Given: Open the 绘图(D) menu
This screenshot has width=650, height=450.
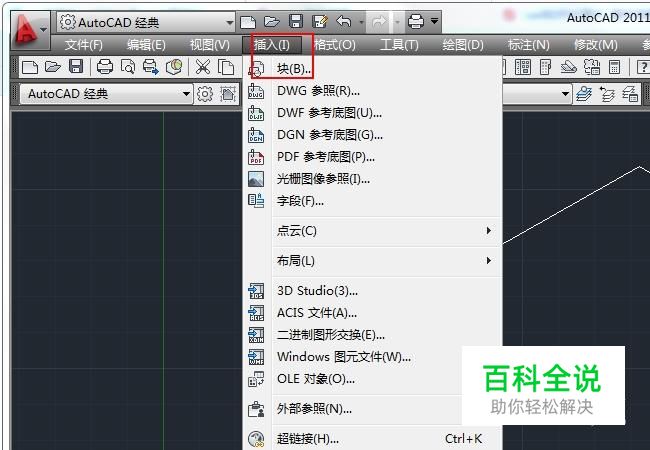Looking at the screenshot, I should point(463,44).
